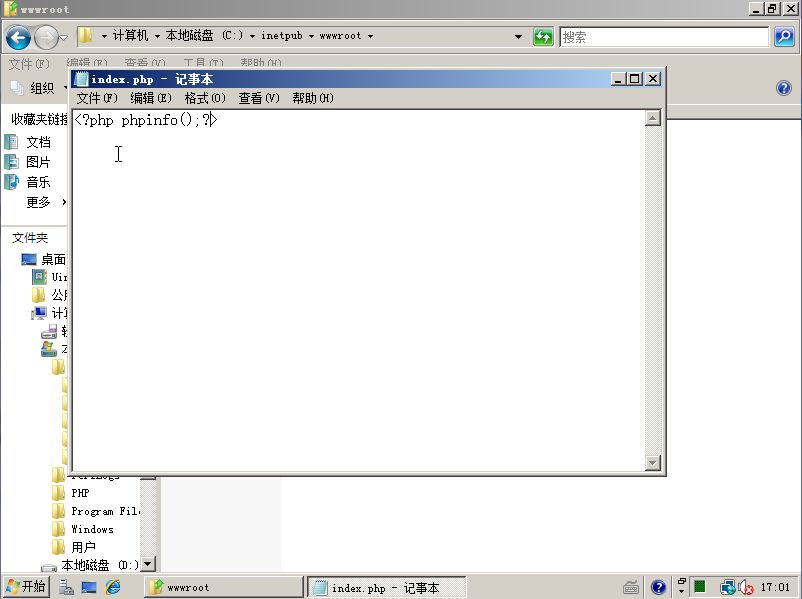Open Notepad's 格式(O) menu
The height and width of the screenshot is (599, 802).
[x=205, y=98]
